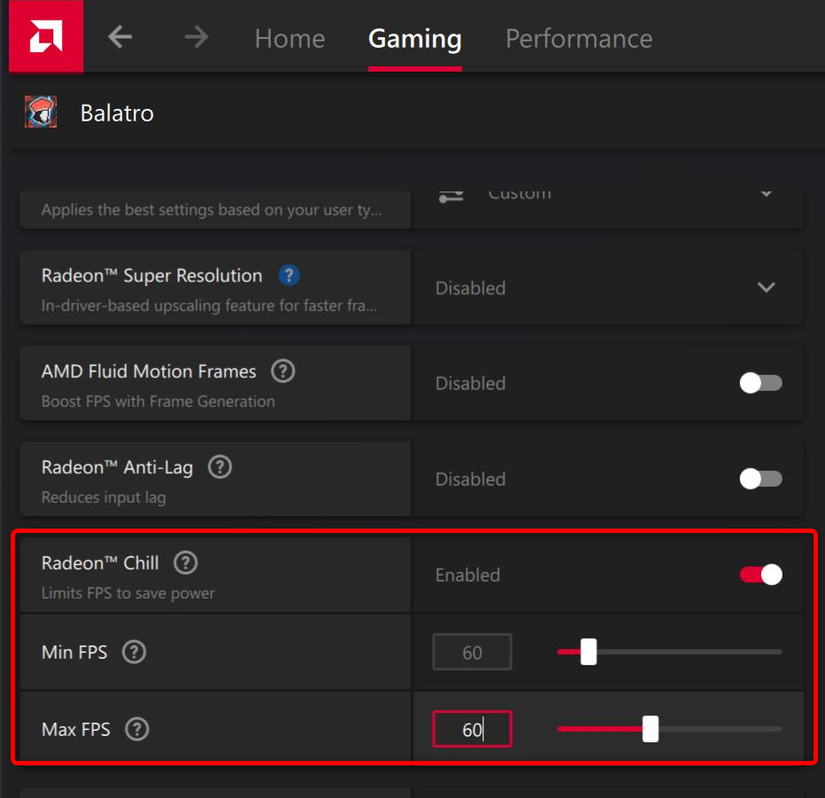The image size is (825, 798).
Task: Click the Balatro game icon
Action: coord(41,112)
